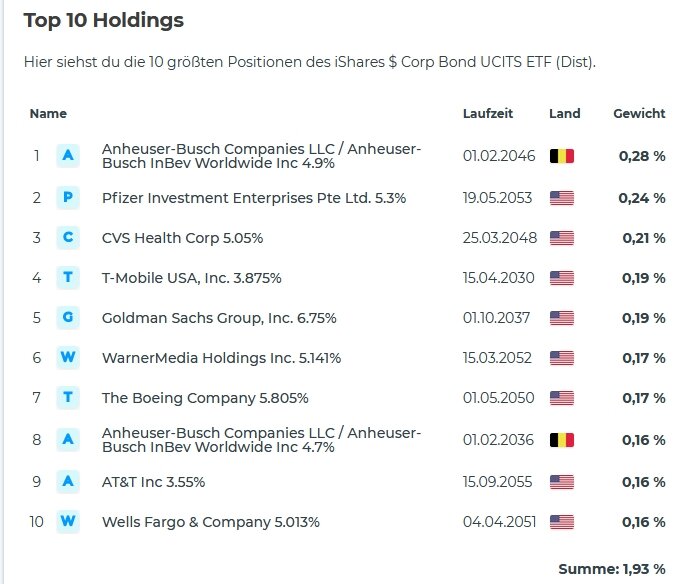Click the T icon next to The Boeing Company

point(68,398)
